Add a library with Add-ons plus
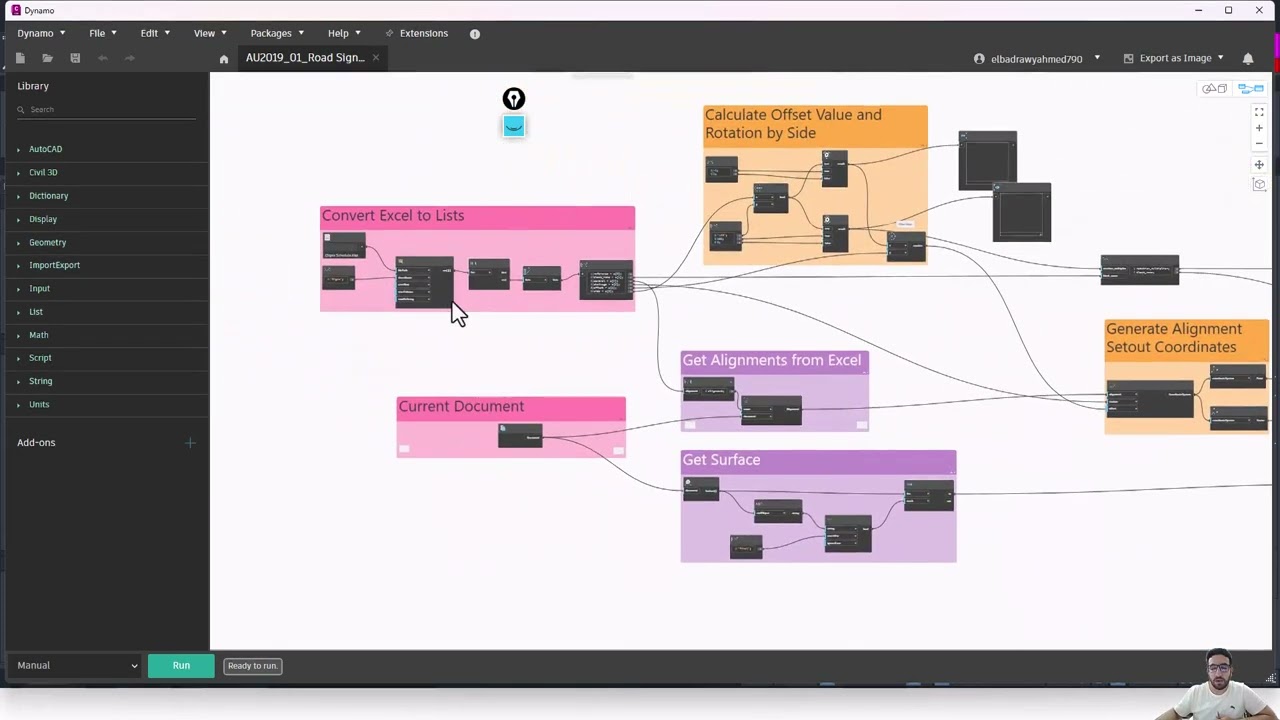Viewport: 1280px width, 720px height. (x=190, y=443)
